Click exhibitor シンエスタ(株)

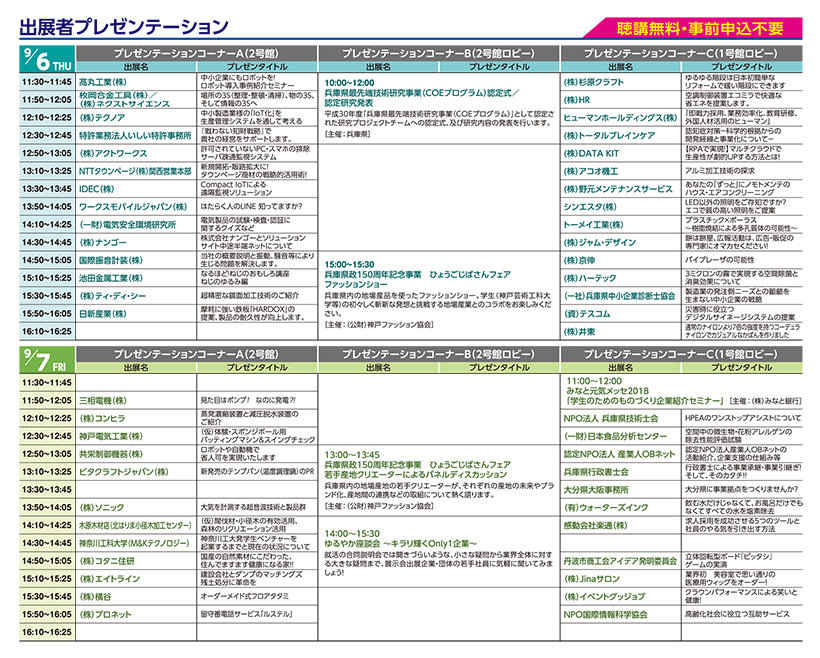point(590,207)
